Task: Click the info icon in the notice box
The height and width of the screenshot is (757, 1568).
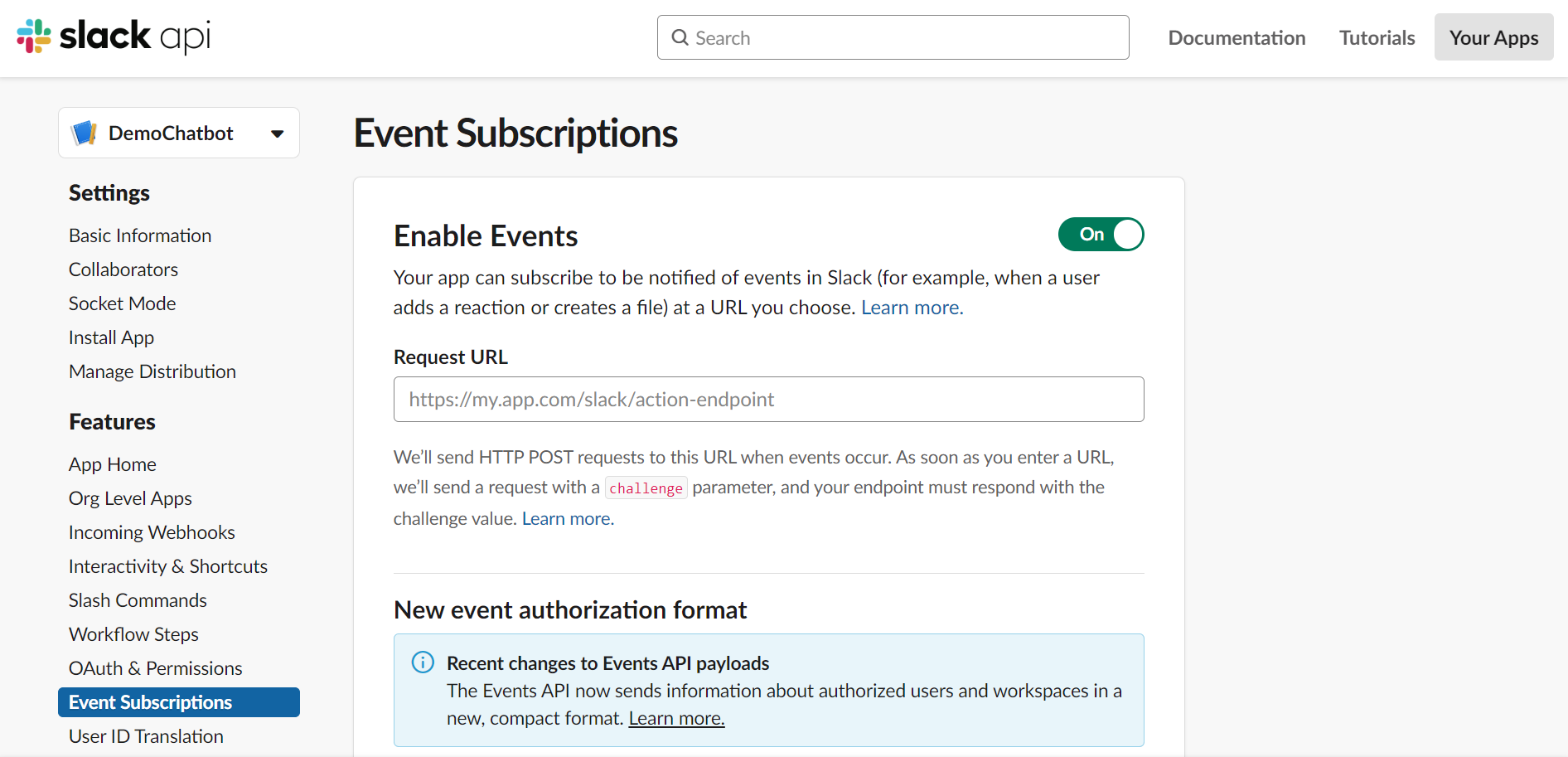Action: pyautogui.click(x=423, y=662)
